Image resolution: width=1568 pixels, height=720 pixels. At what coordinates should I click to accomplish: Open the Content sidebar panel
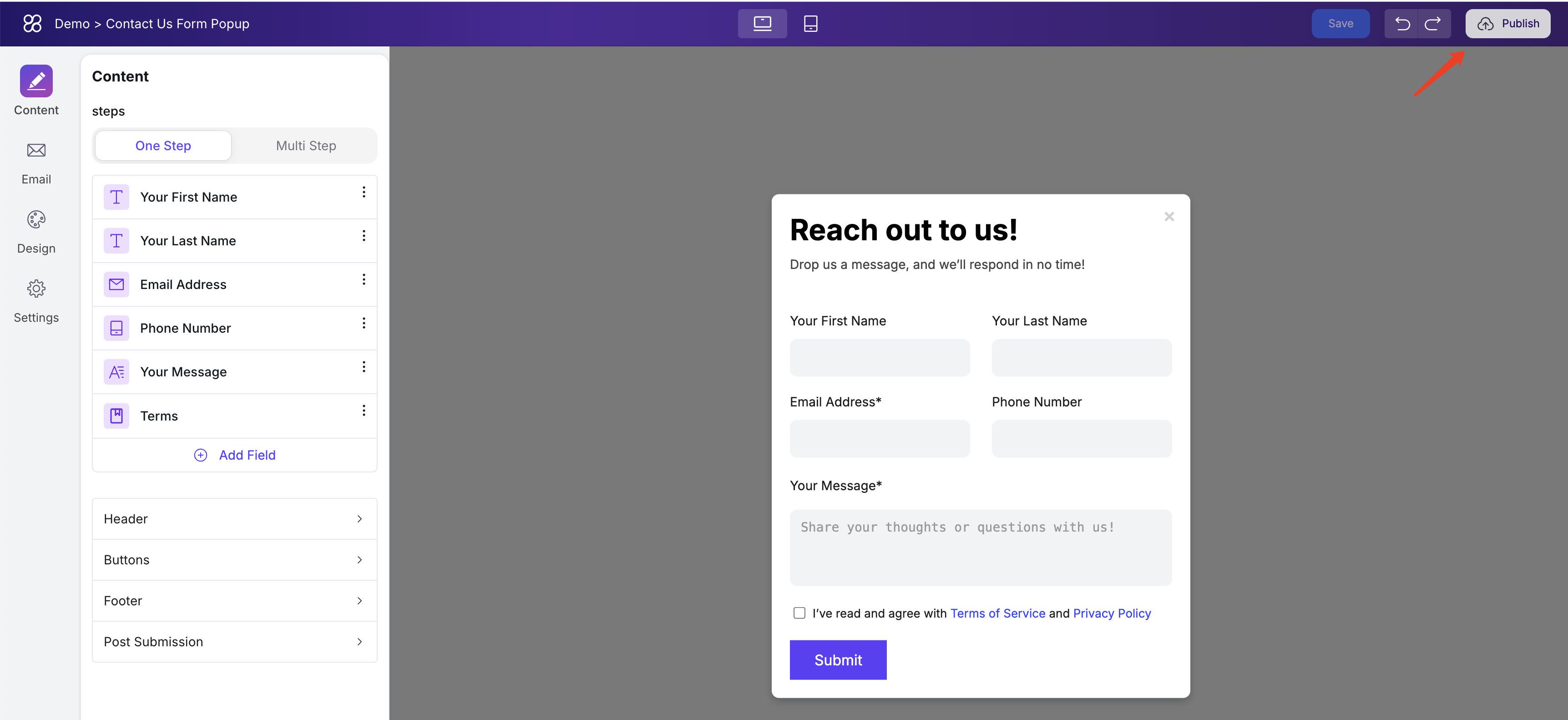tap(36, 91)
